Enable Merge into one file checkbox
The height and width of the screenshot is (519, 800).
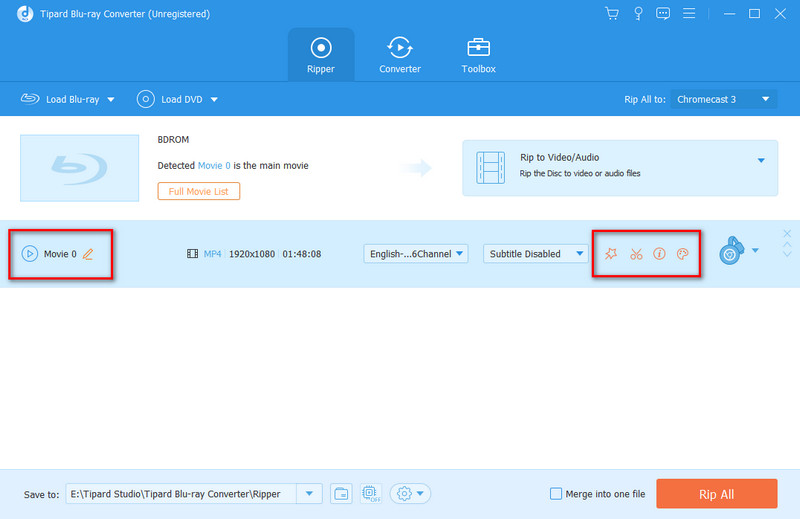556,493
